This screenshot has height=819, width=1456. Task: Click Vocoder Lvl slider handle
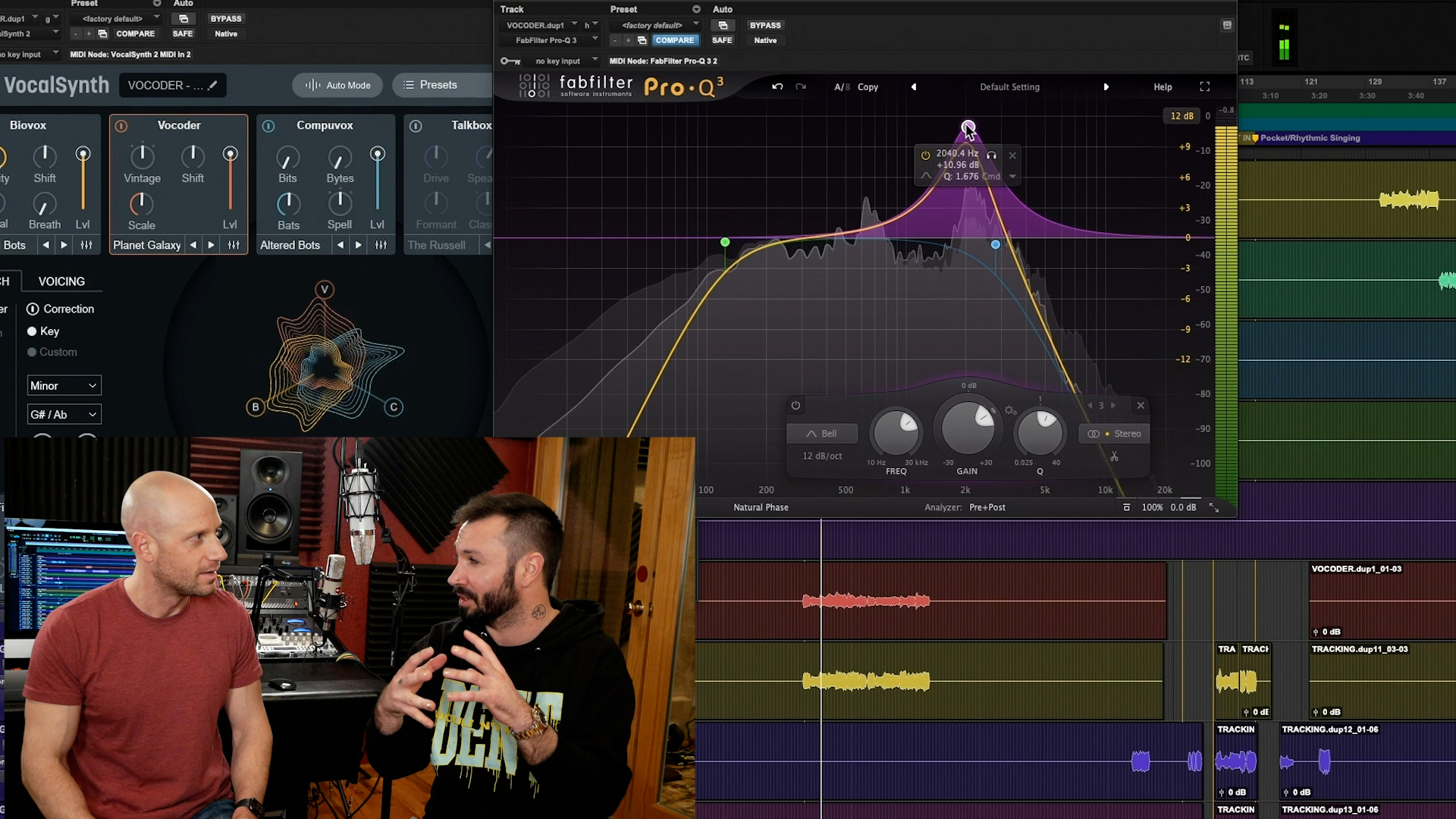(230, 154)
